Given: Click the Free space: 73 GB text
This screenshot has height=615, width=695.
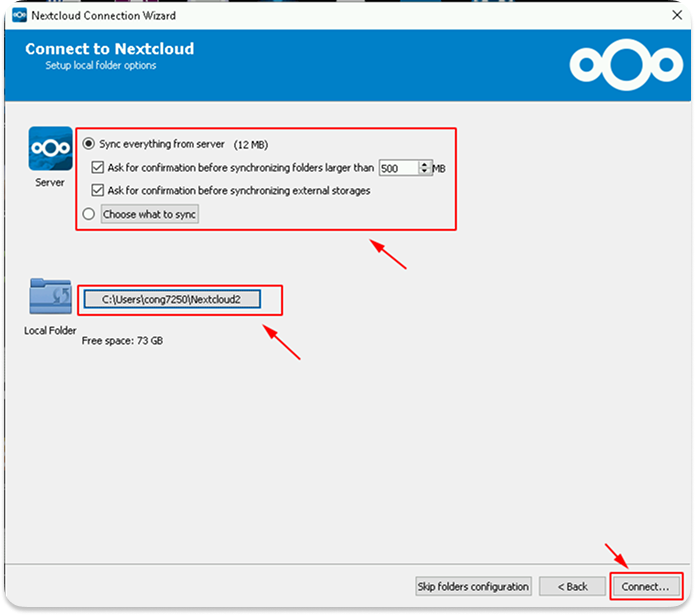Looking at the screenshot, I should [x=122, y=341].
